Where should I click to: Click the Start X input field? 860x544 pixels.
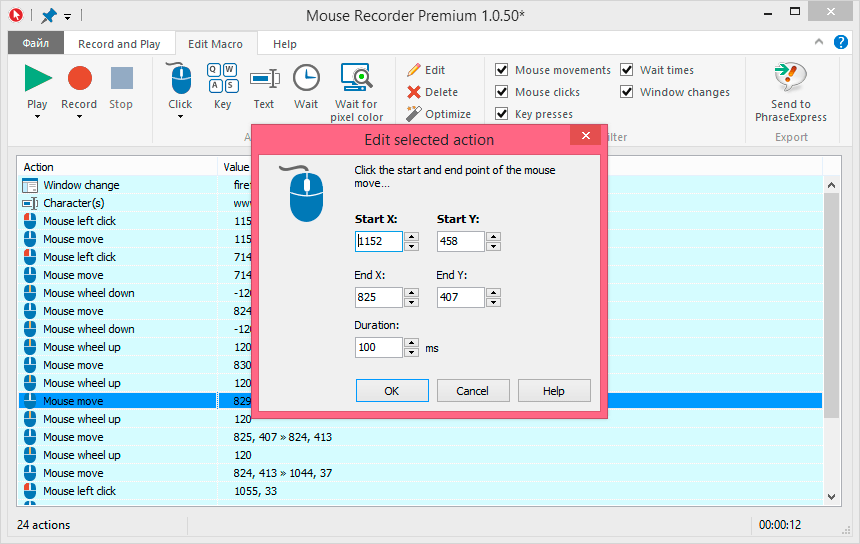click(379, 241)
